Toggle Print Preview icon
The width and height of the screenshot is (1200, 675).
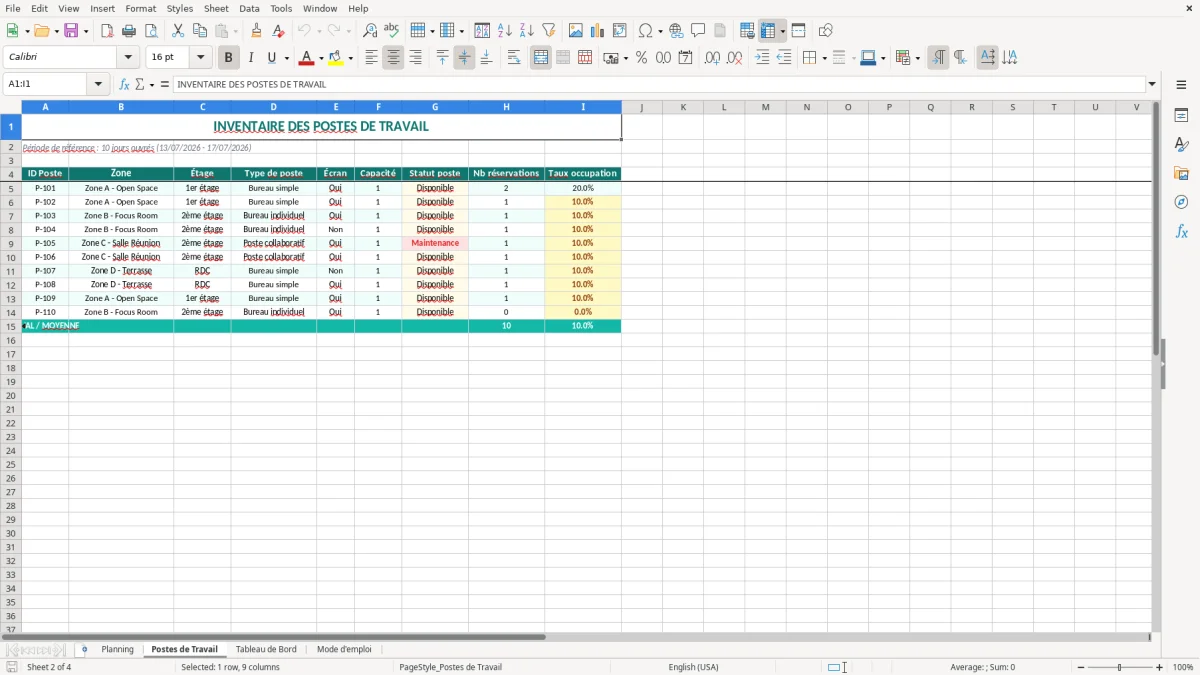point(151,31)
